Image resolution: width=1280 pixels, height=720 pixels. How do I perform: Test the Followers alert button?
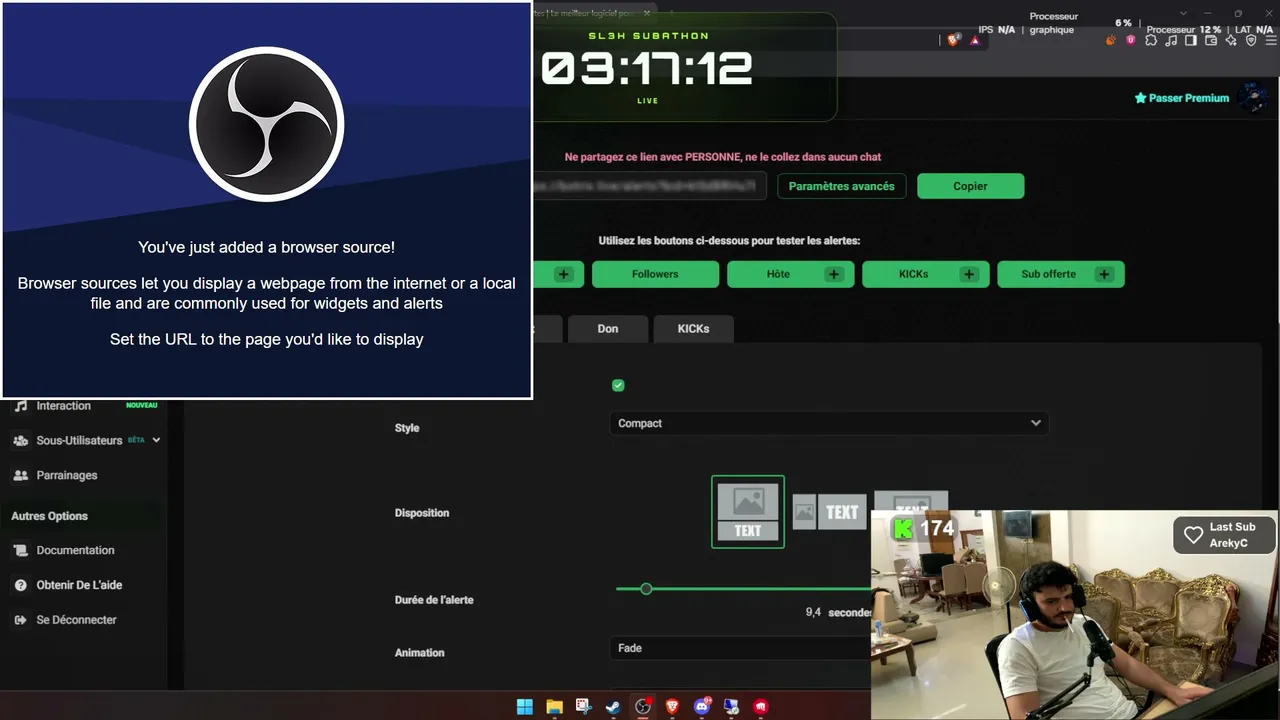[x=655, y=274]
